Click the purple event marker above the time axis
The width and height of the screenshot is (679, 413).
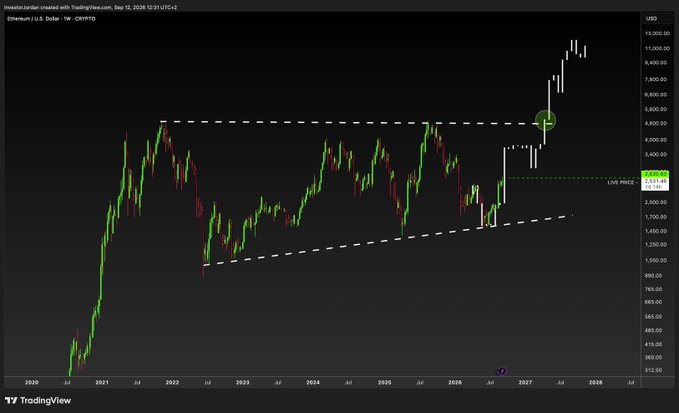pos(501,371)
